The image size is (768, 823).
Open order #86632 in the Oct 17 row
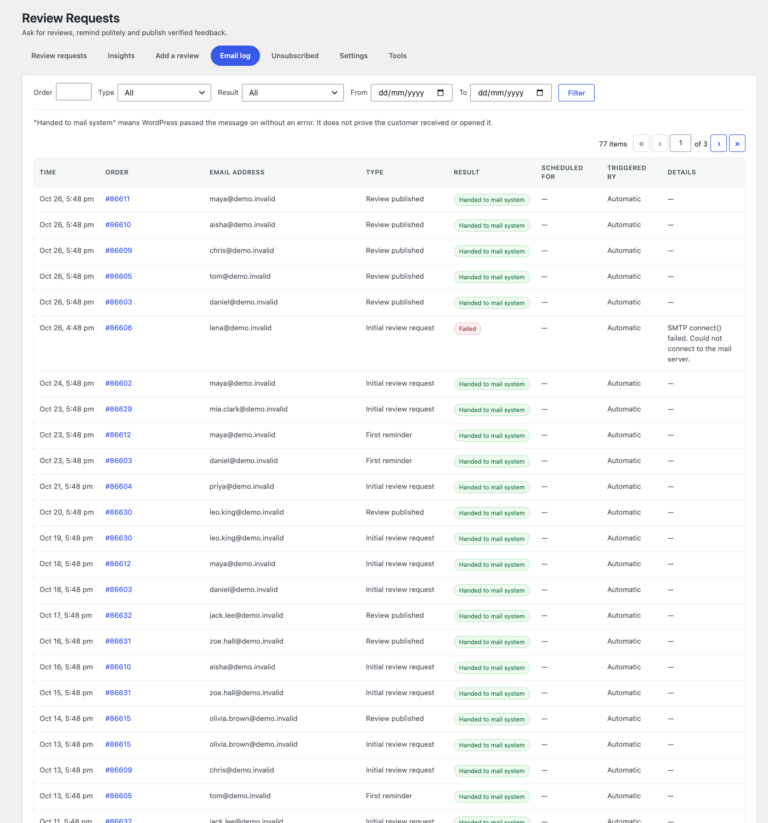[119, 616]
